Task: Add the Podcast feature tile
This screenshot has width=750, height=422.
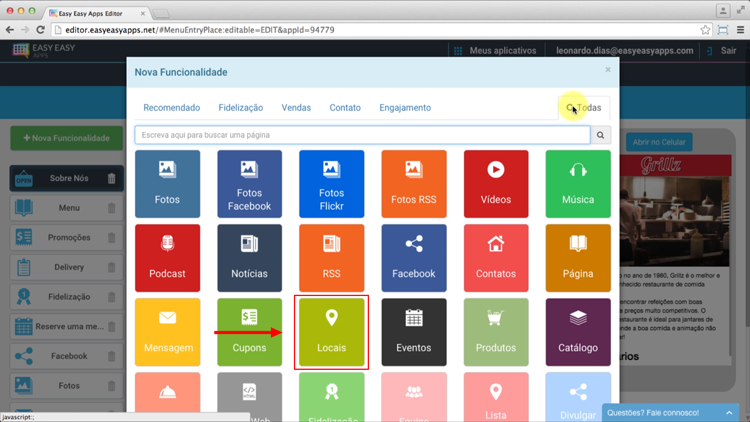Action: pos(167,258)
